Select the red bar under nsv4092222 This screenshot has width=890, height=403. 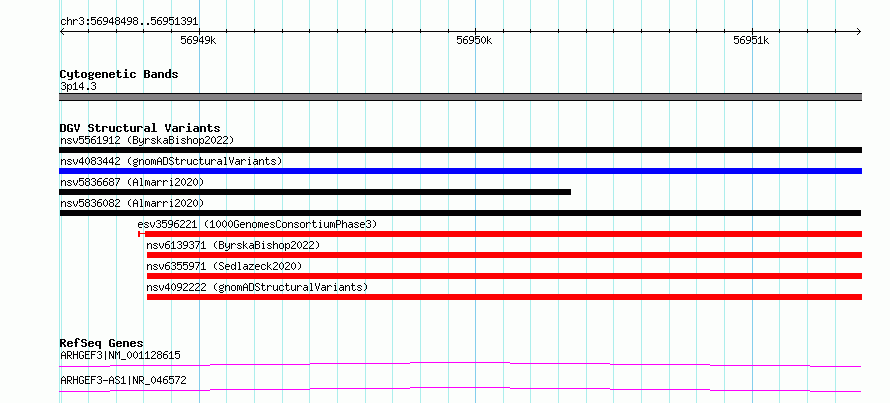504,297
